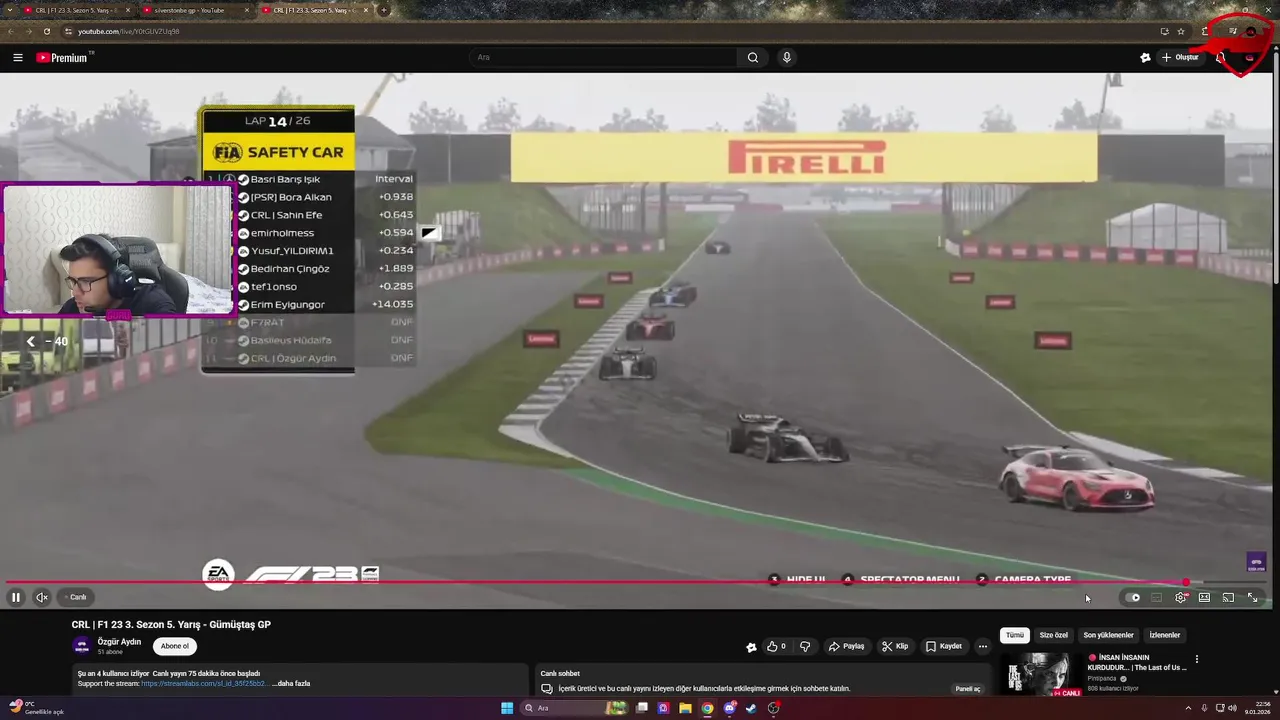Subscribe with the Abone ol button
The image size is (1280, 720).
pos(175,646)
